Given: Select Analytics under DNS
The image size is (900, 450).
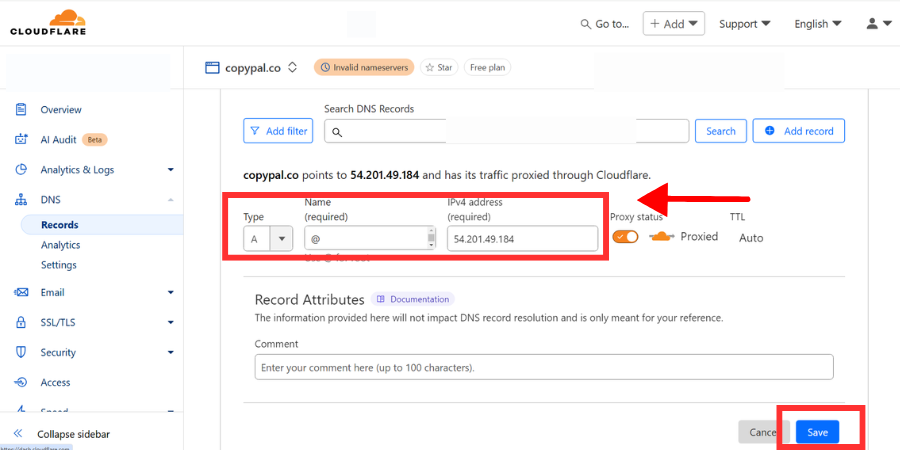Looking at the screenshot, I should (60, 245).
